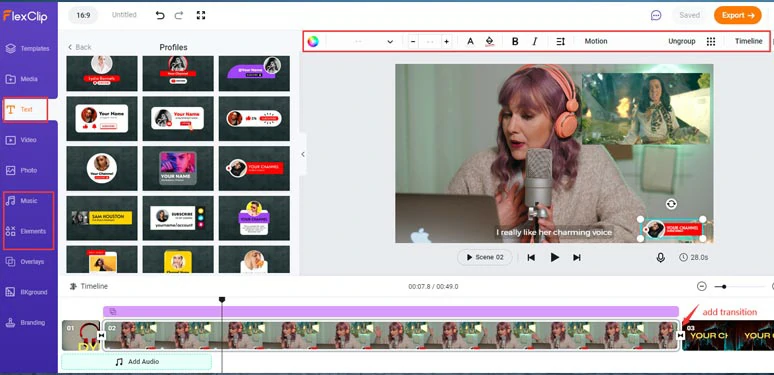Click the microphone voiceover icon
Viewport: 774px width, 375px height.
[660, 258]
